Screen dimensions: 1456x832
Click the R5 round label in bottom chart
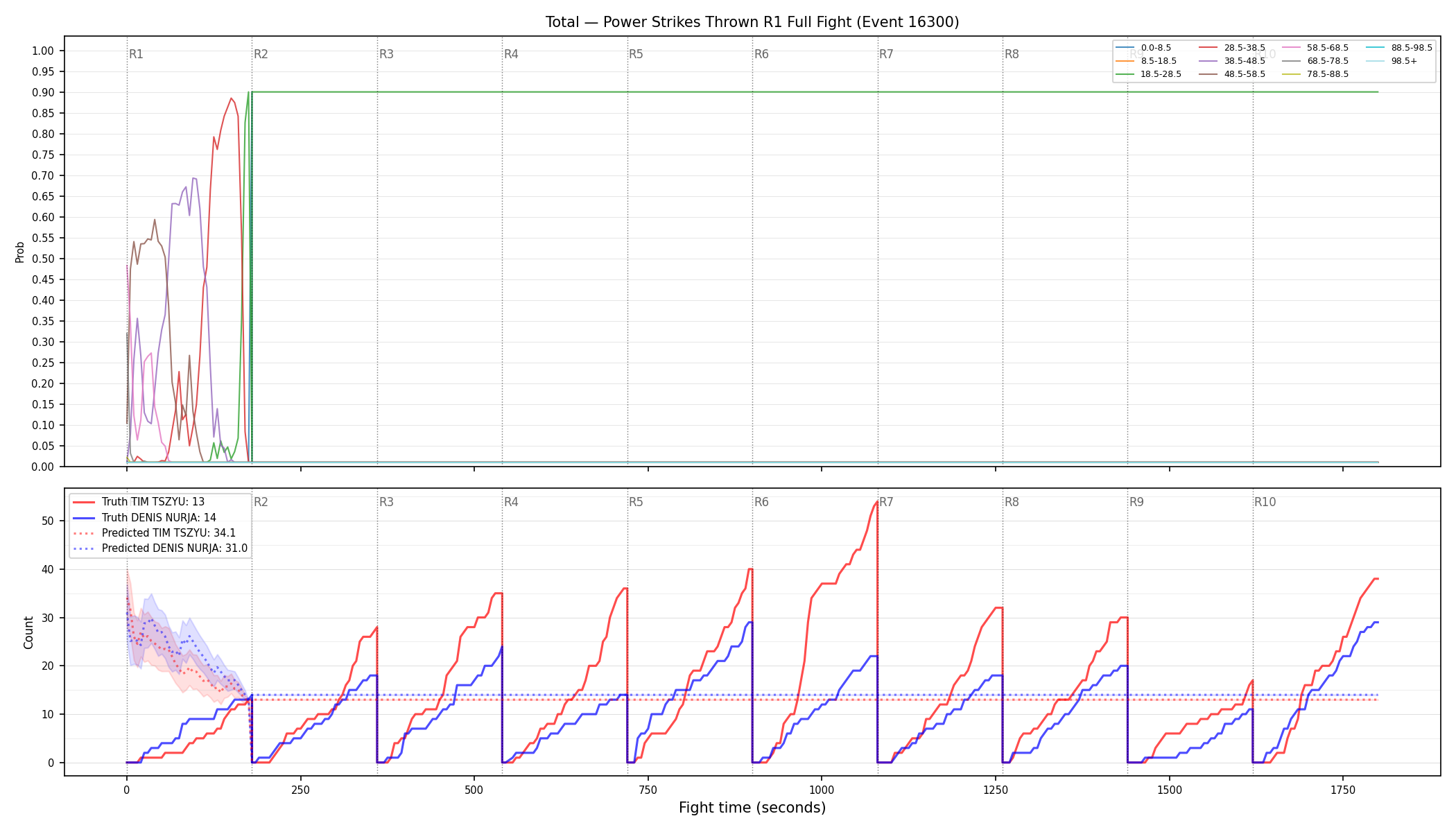point(636,502)
